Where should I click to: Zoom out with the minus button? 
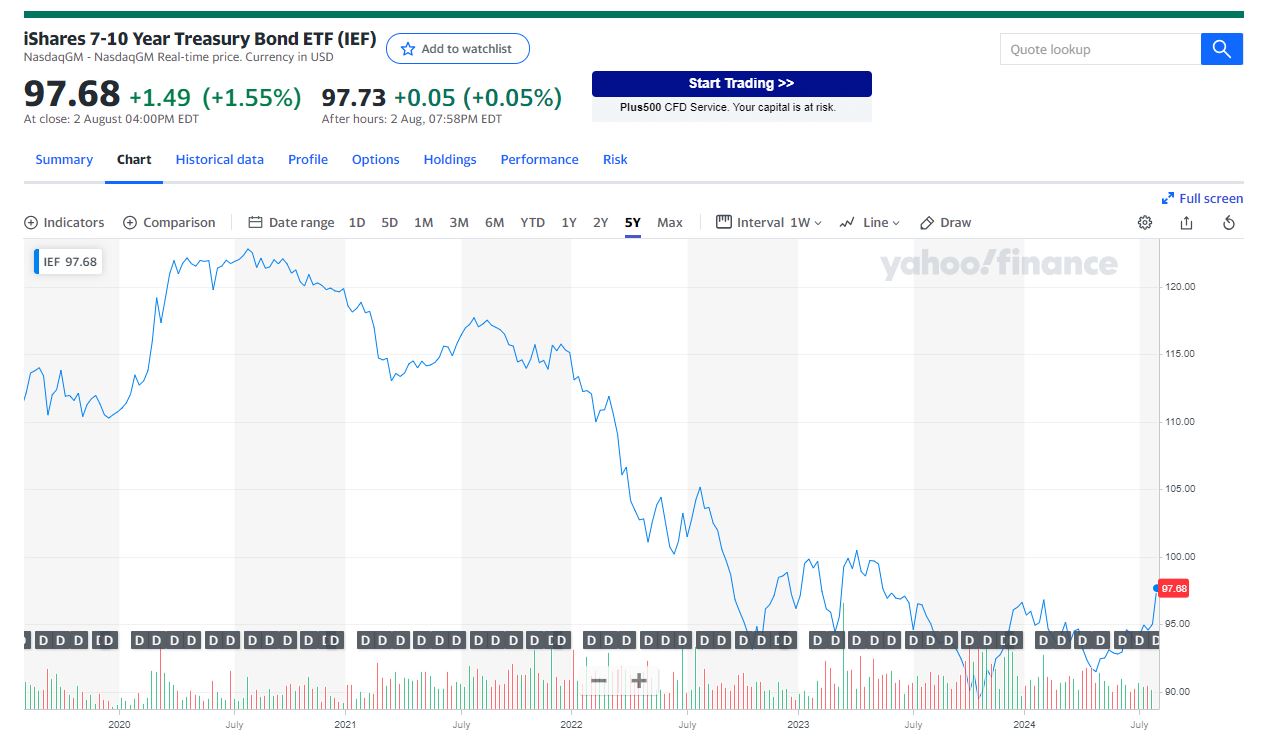pos(599,681)
